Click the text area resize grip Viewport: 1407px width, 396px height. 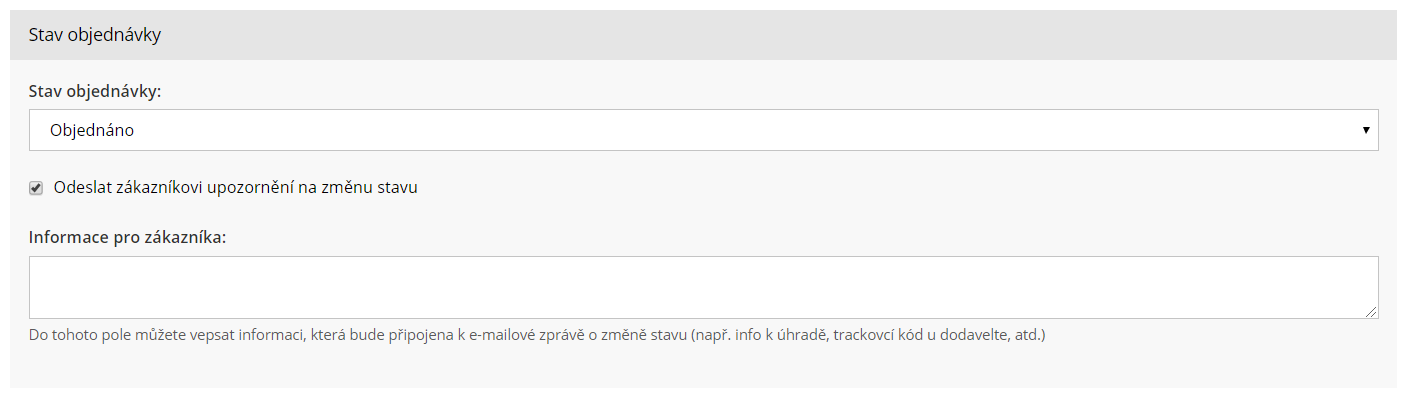[x=1371, y=312]
